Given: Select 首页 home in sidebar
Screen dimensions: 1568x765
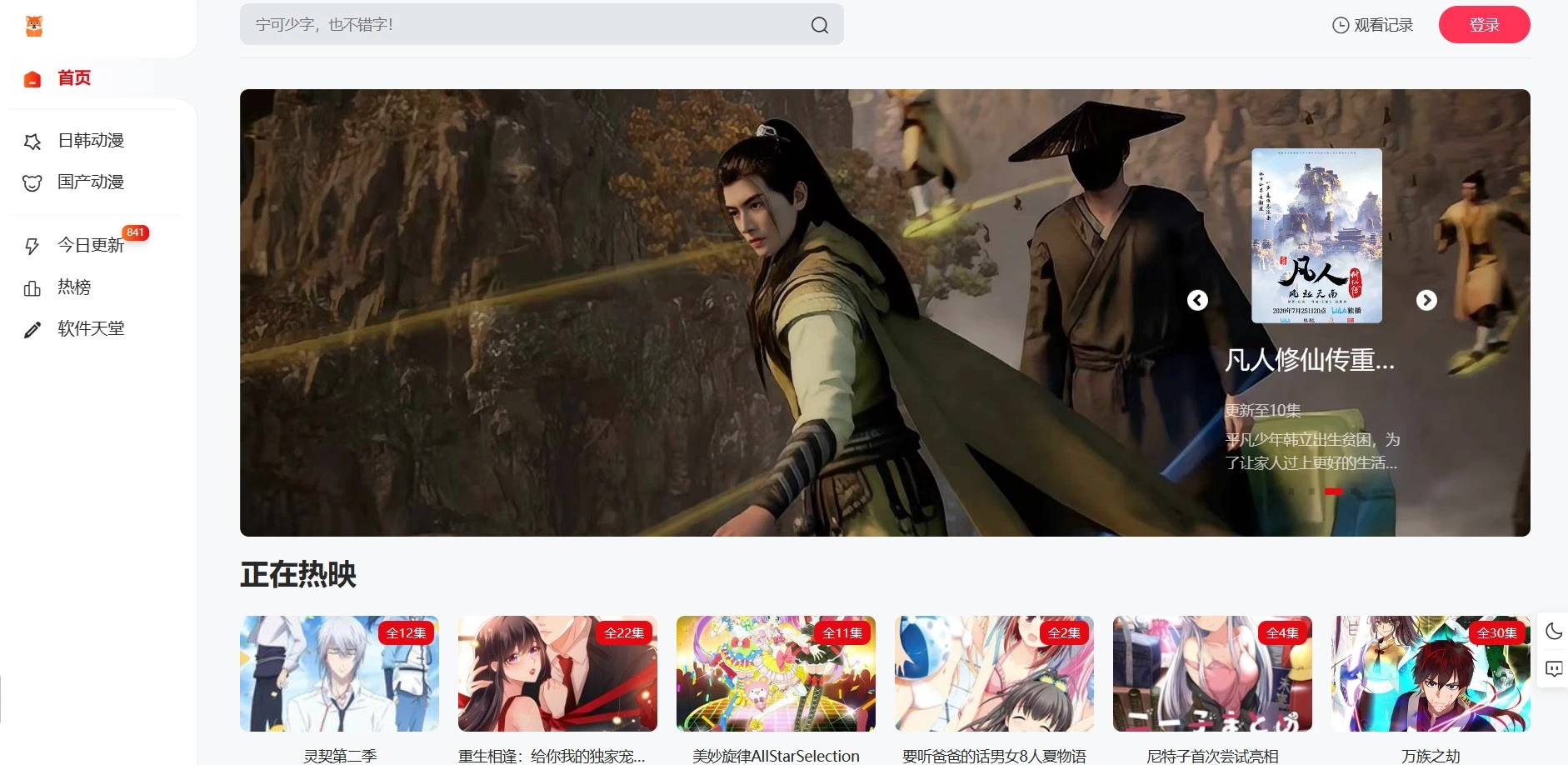Looking at the screenshot, I should 73,78.
